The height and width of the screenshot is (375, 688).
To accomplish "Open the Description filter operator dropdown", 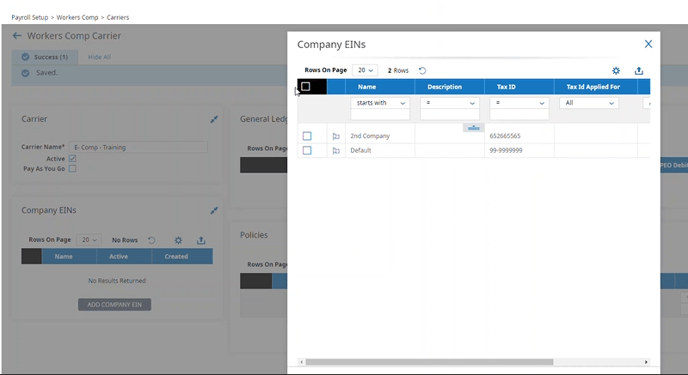I will (x=450, y=103).
